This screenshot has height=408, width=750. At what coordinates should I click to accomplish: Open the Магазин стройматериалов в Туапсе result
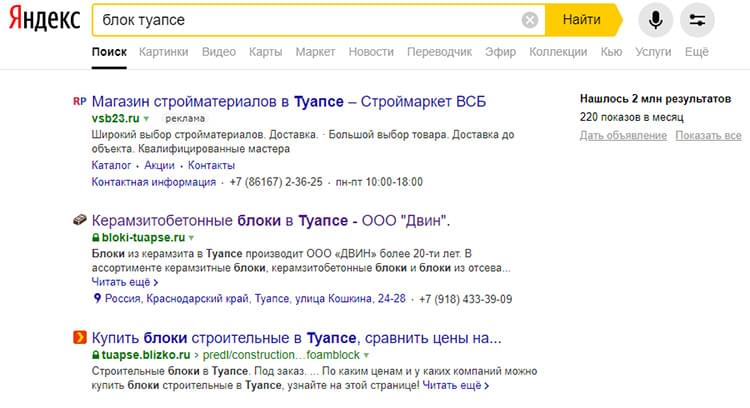pos(289,101)
